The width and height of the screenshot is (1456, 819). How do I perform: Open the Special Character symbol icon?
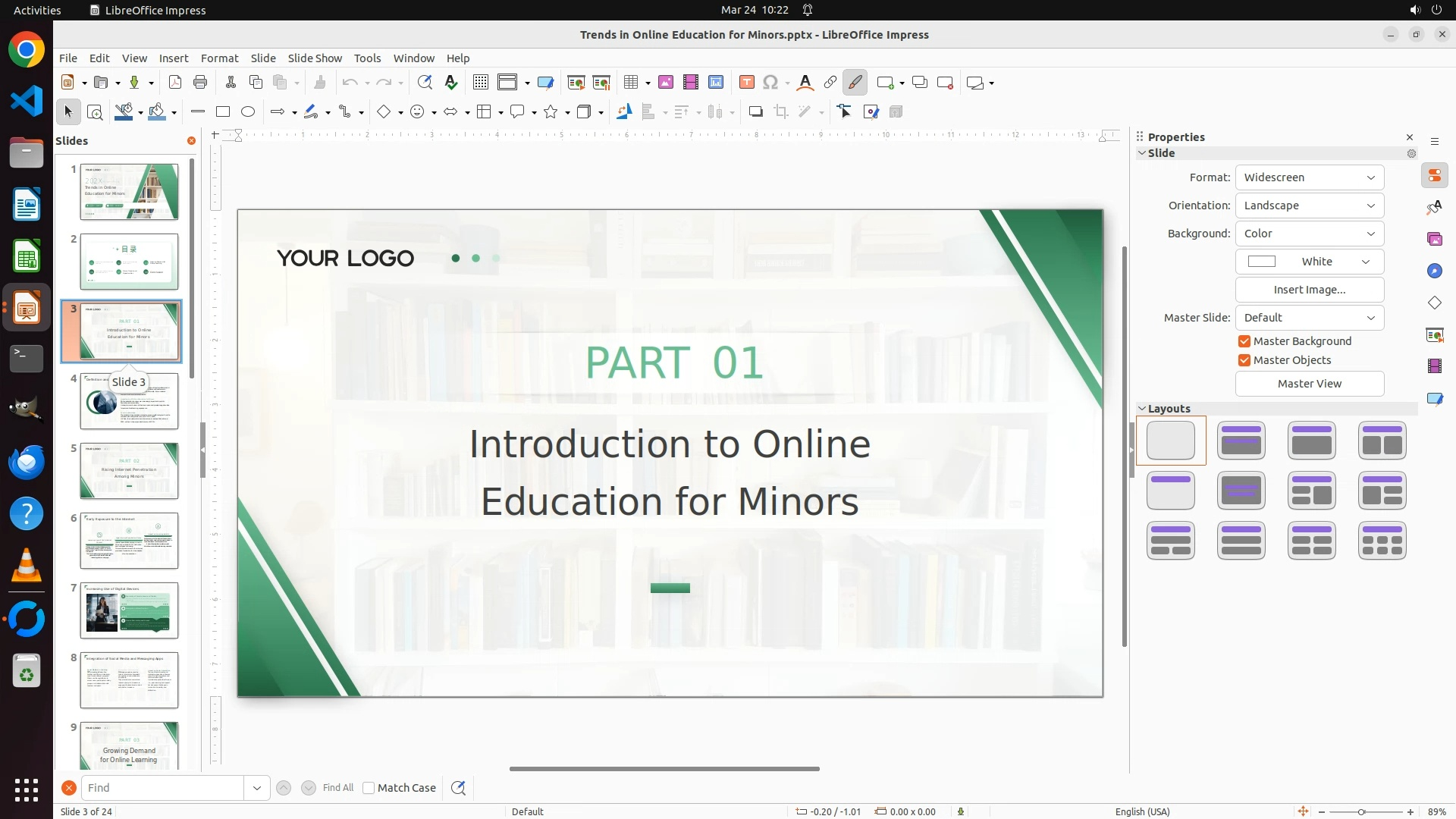click(770, 83)
